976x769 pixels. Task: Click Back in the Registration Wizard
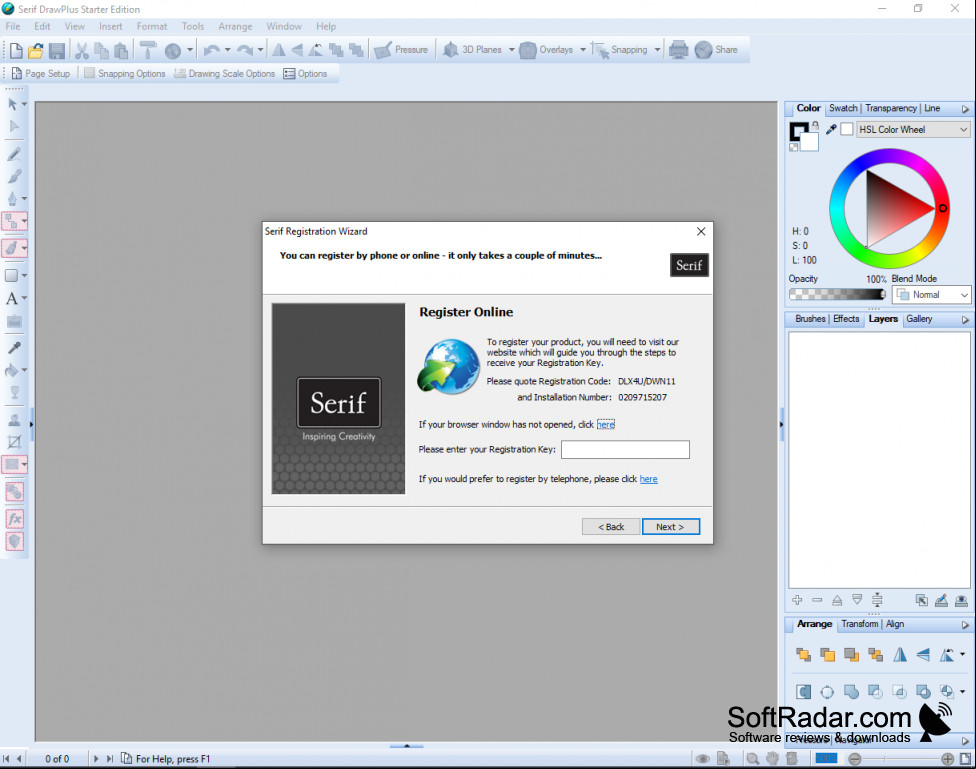[x=611, y=527]
